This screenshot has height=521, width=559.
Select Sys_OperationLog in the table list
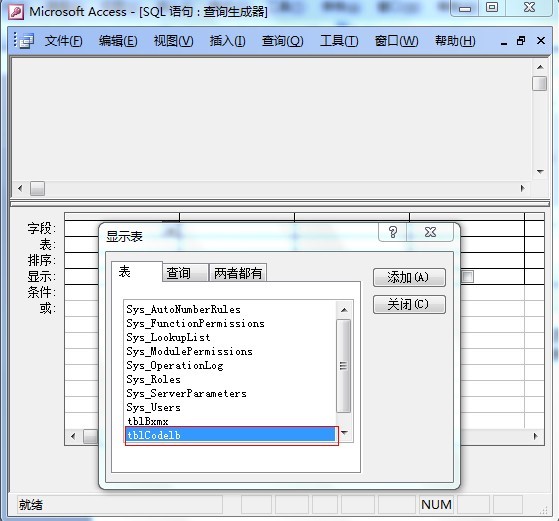[175, 366]
